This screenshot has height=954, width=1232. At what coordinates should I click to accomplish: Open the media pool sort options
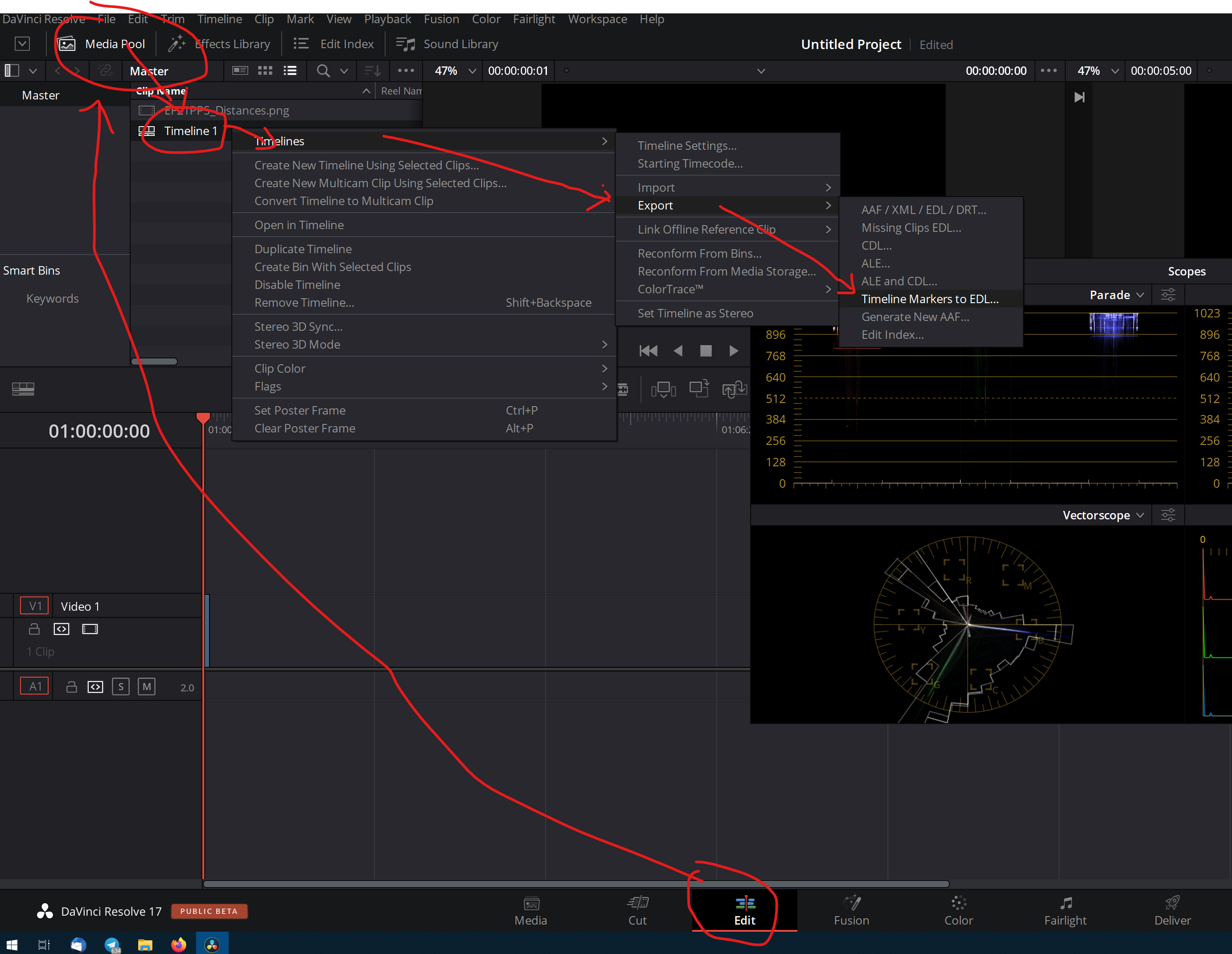tap(372, 70)
